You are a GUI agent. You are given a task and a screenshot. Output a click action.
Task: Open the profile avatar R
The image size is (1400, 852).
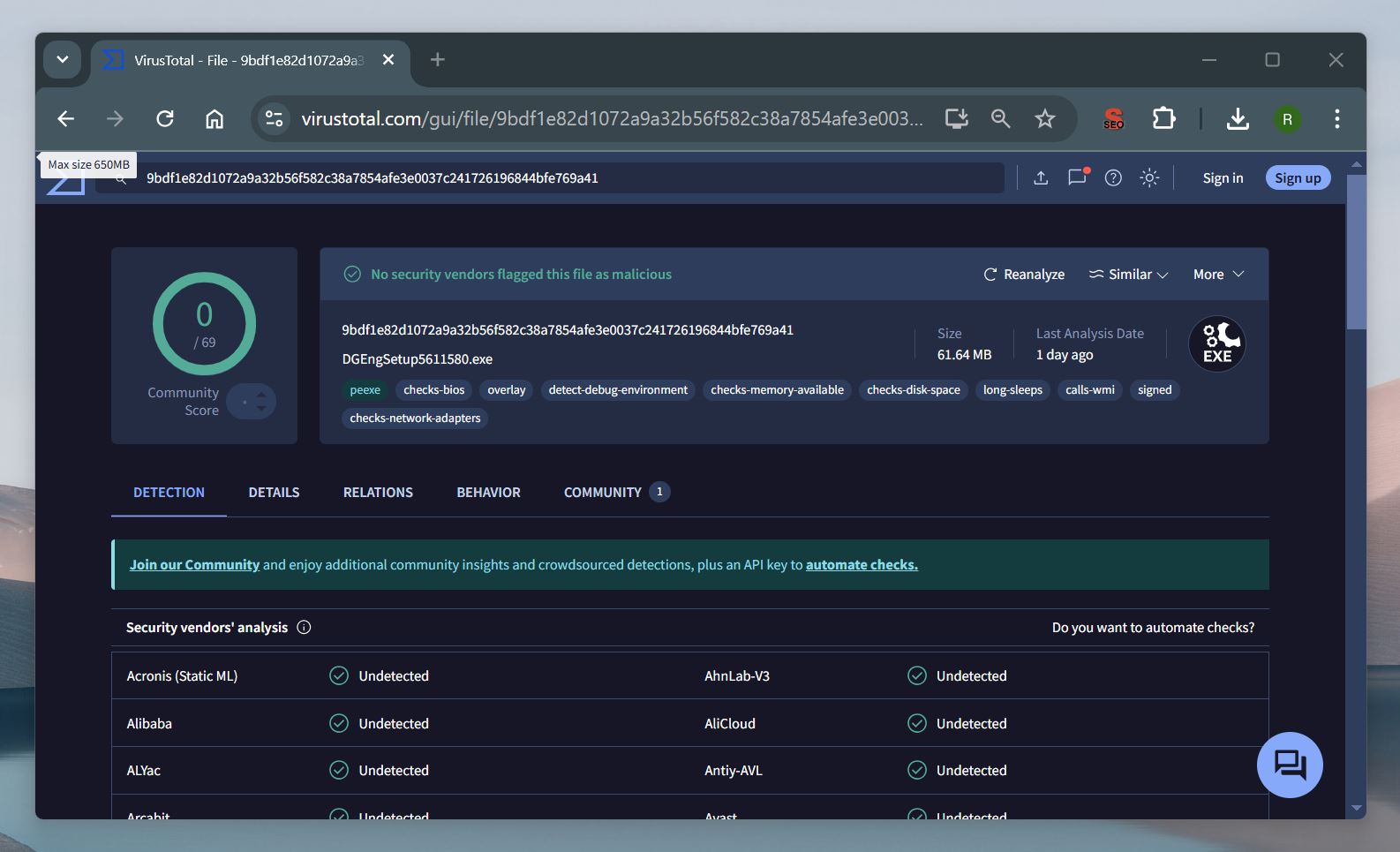[1287, 119]
